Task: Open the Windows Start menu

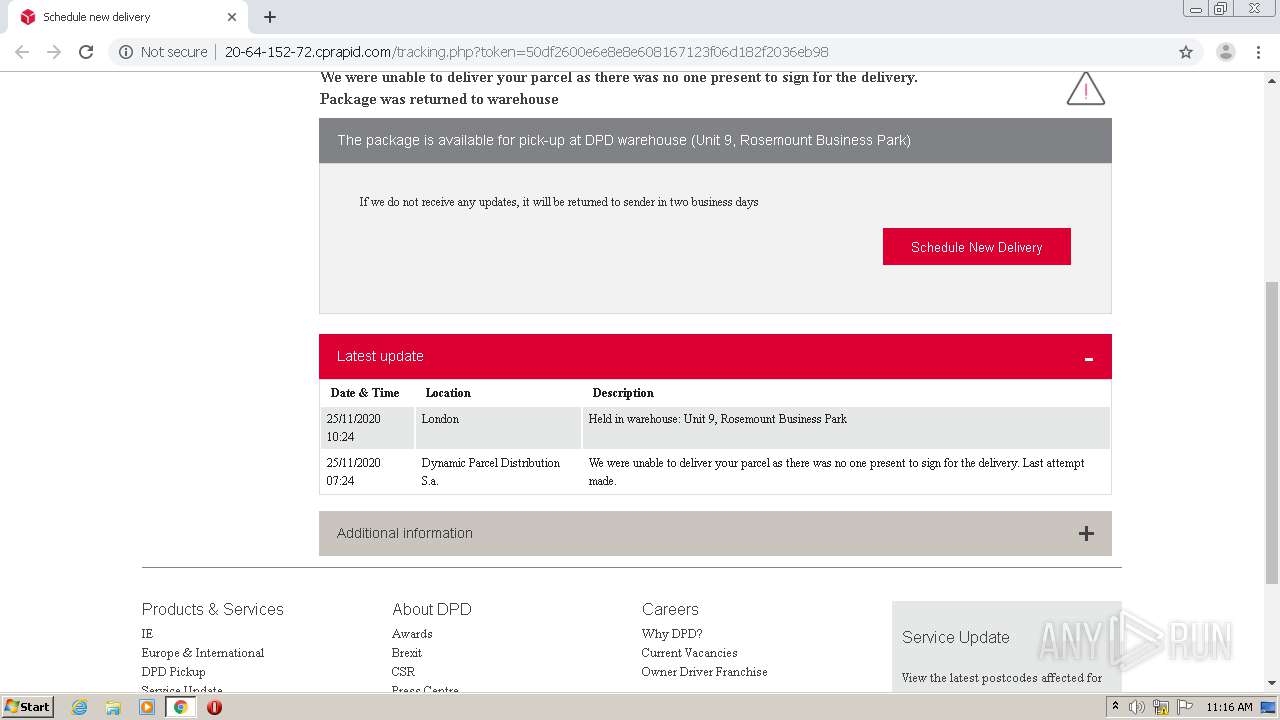Action: (28, 706)
